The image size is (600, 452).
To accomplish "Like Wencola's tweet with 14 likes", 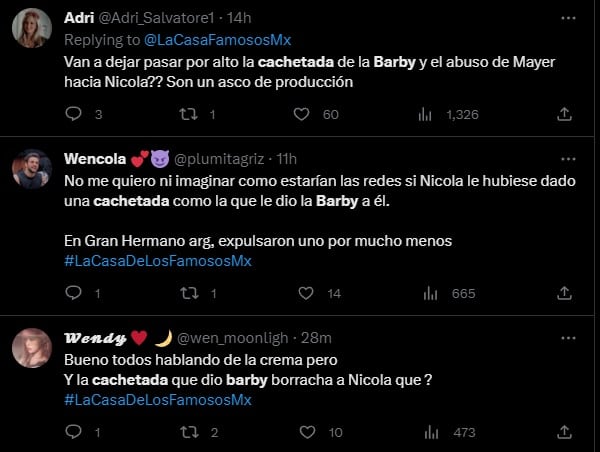I will 302,293.
